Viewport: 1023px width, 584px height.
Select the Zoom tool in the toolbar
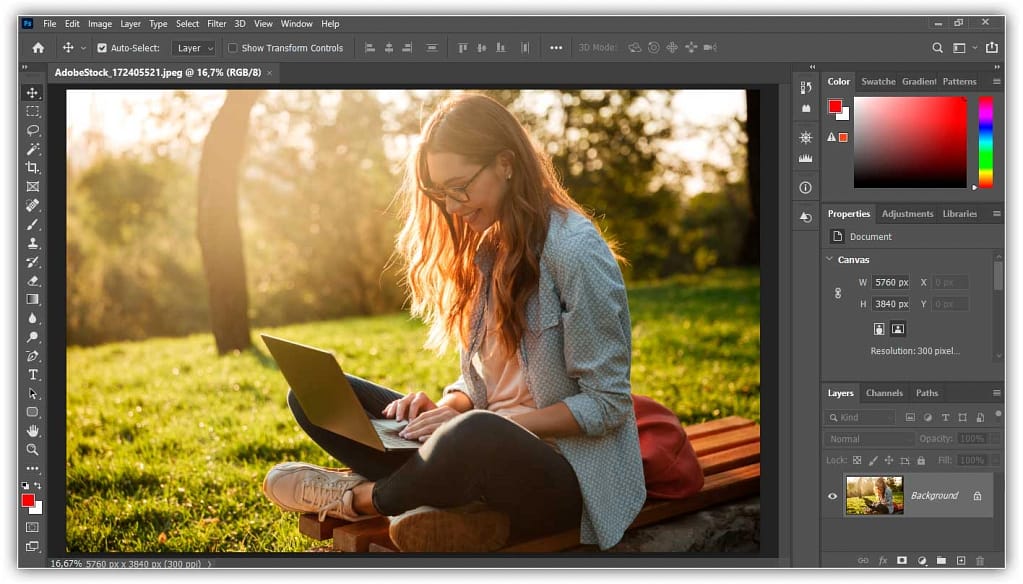click(x=32, y=450)
